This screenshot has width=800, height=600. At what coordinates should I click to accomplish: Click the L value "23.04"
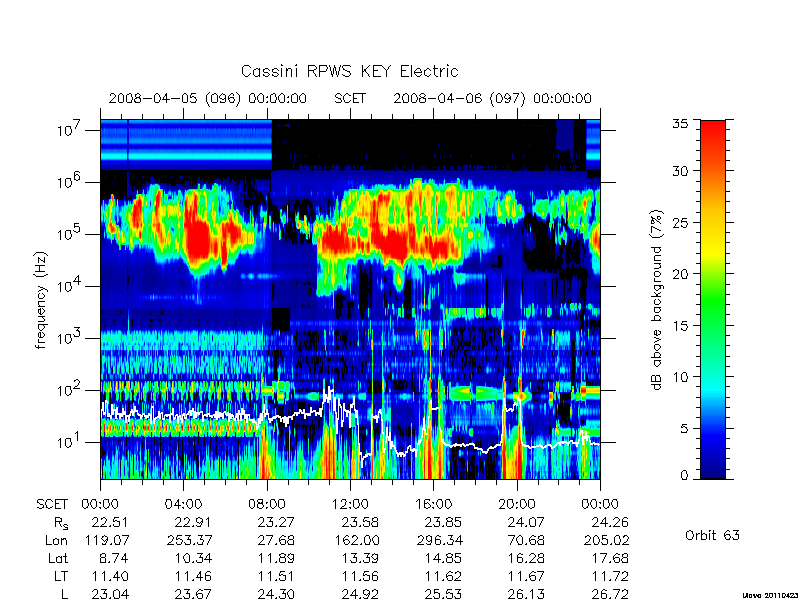[110, 594]
